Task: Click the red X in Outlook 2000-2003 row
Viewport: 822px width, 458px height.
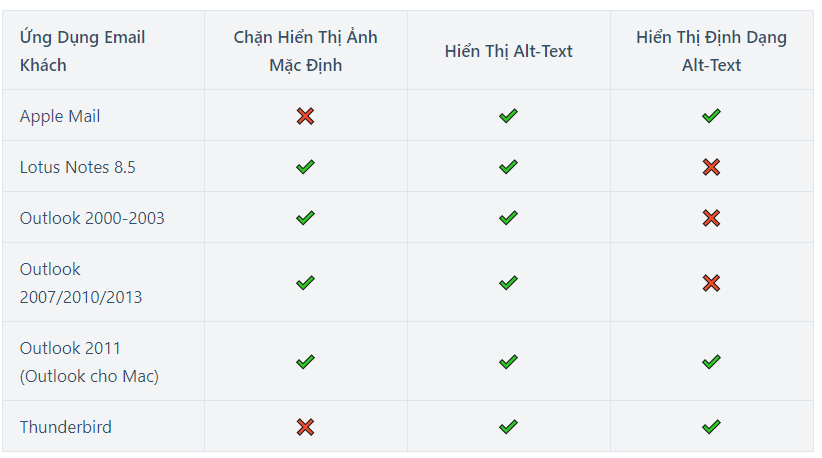Action: 711,218
